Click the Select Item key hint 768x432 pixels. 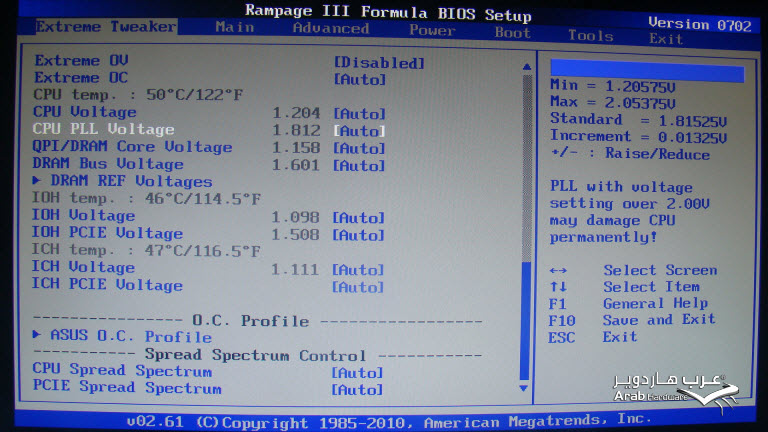[x=624, y=287]
